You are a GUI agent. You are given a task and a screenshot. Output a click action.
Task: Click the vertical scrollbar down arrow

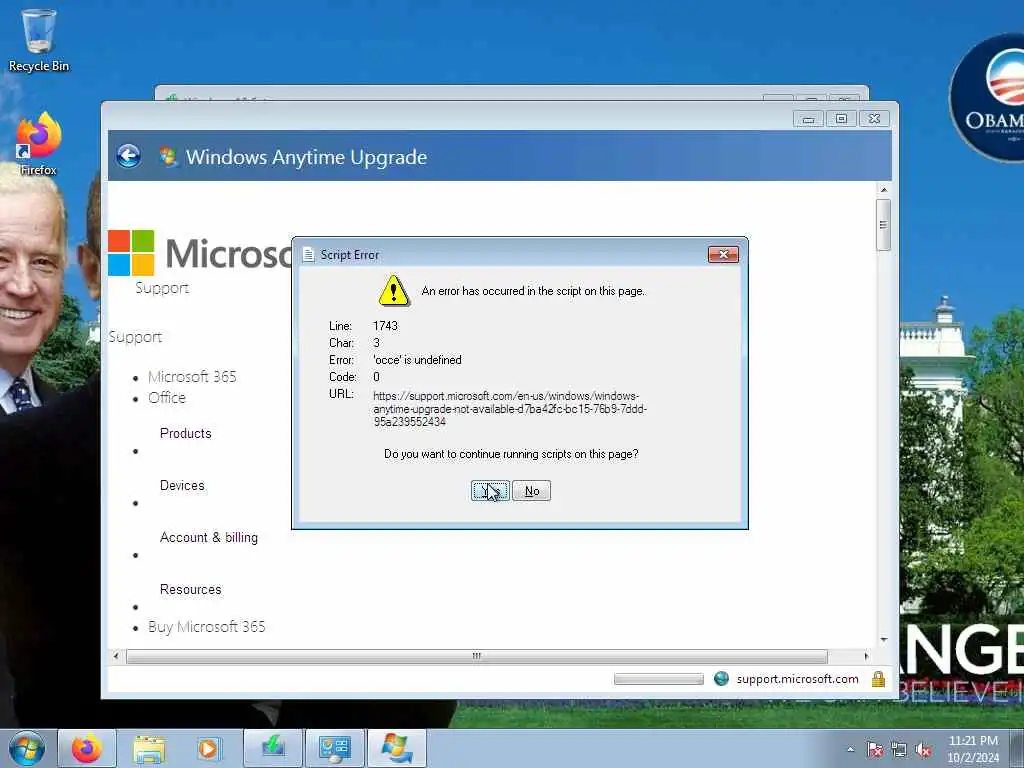click(x=884, y=639)
